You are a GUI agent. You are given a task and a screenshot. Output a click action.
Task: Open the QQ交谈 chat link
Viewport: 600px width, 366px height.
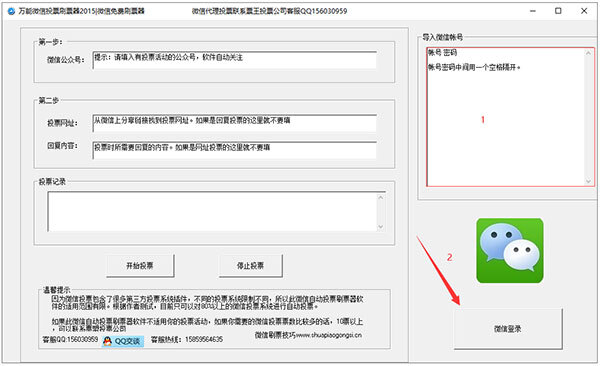(123, 341)
